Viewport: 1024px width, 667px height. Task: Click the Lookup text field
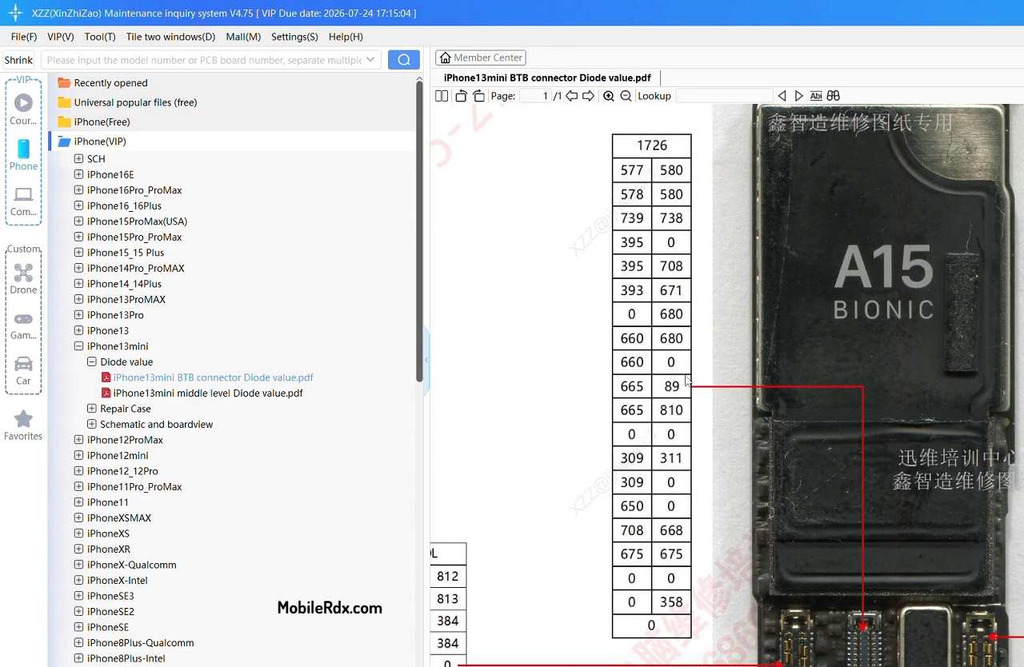click(x=722, y=96)
